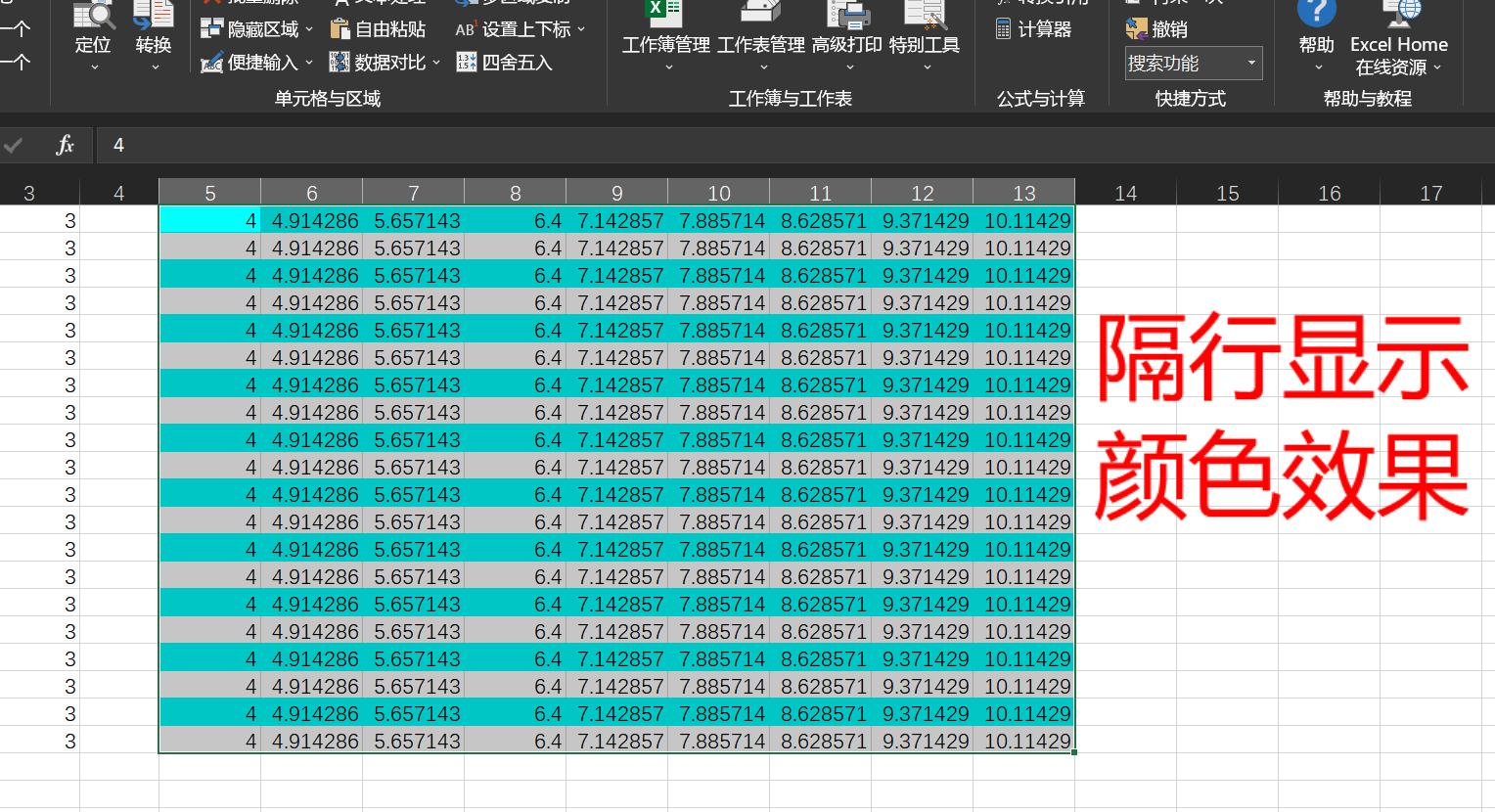Screen dimensions: 1495x812
Task: Launch the 计算器 calculator
Action: [1033, 29]
